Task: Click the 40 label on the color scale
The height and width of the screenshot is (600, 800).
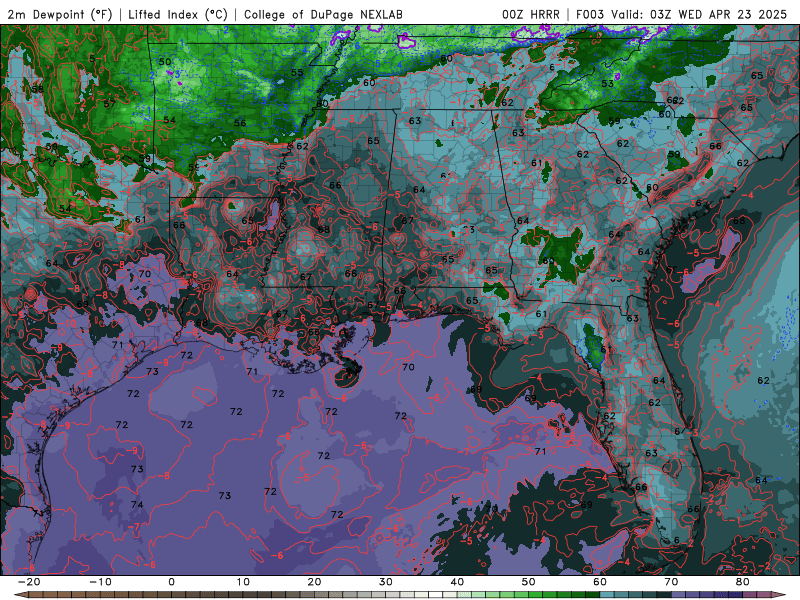Action: 457,582
